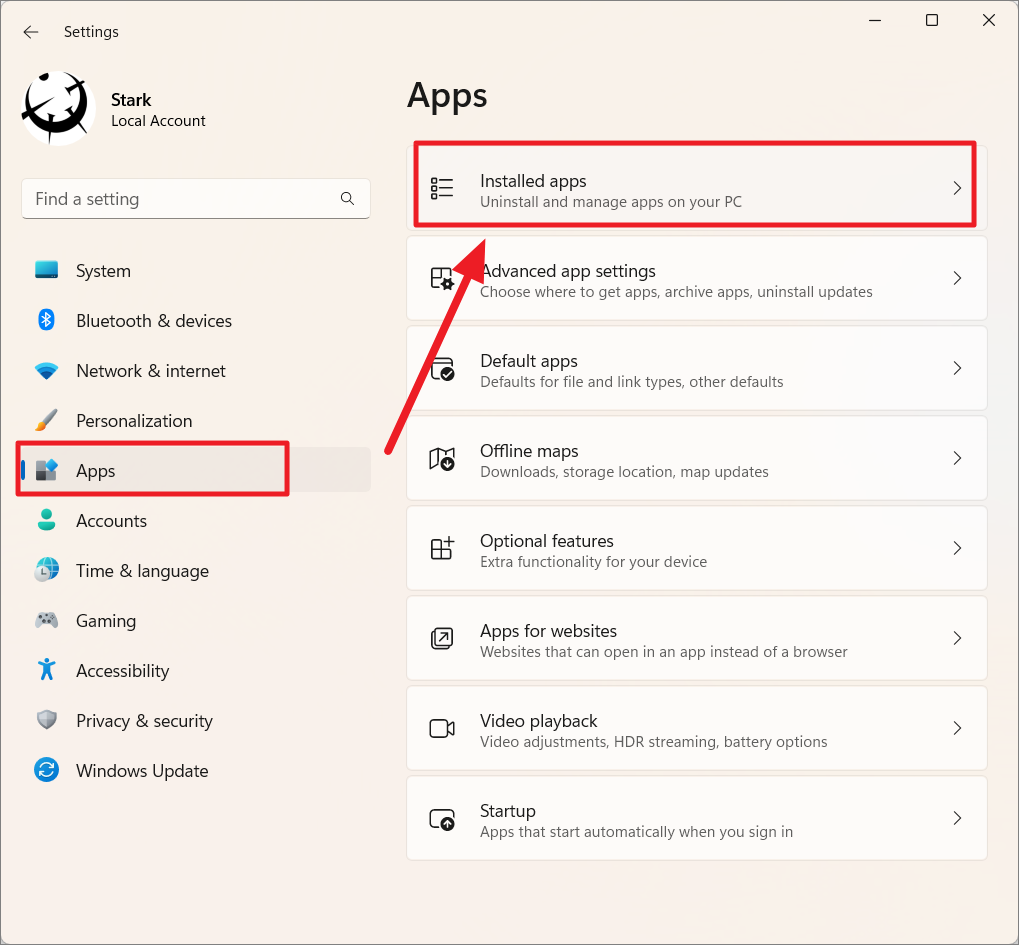Open the Installed apps icon
Image resolution: width=1019 pixels, height=945 pixels.
[x=441, y=188]
